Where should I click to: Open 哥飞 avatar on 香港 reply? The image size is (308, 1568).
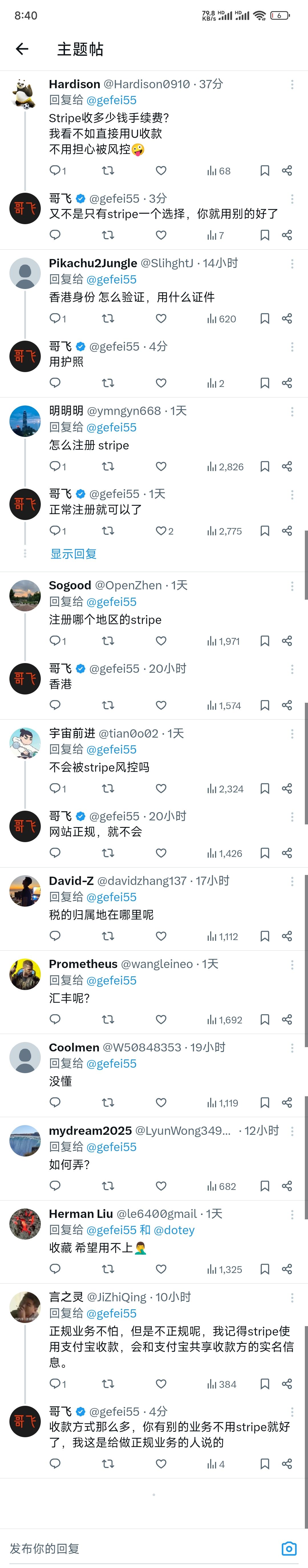tap(25, 679)
